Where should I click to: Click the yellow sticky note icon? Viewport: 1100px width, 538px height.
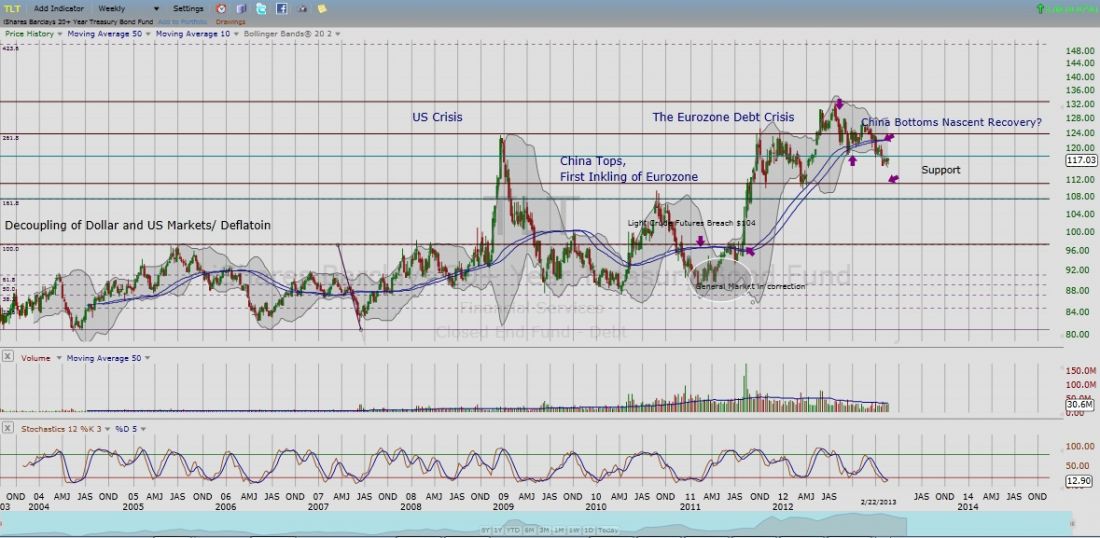pyautogui.click(x=322, y=8)
